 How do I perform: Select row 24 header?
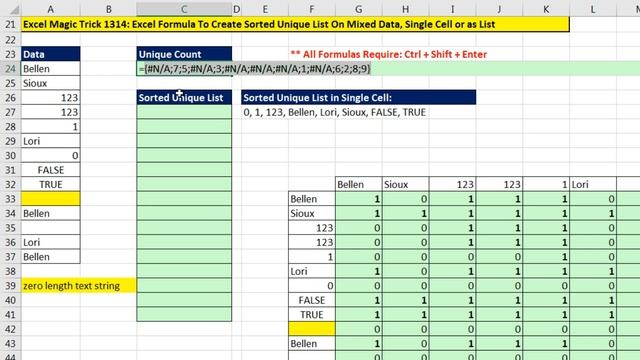click(x=10, y=69)
